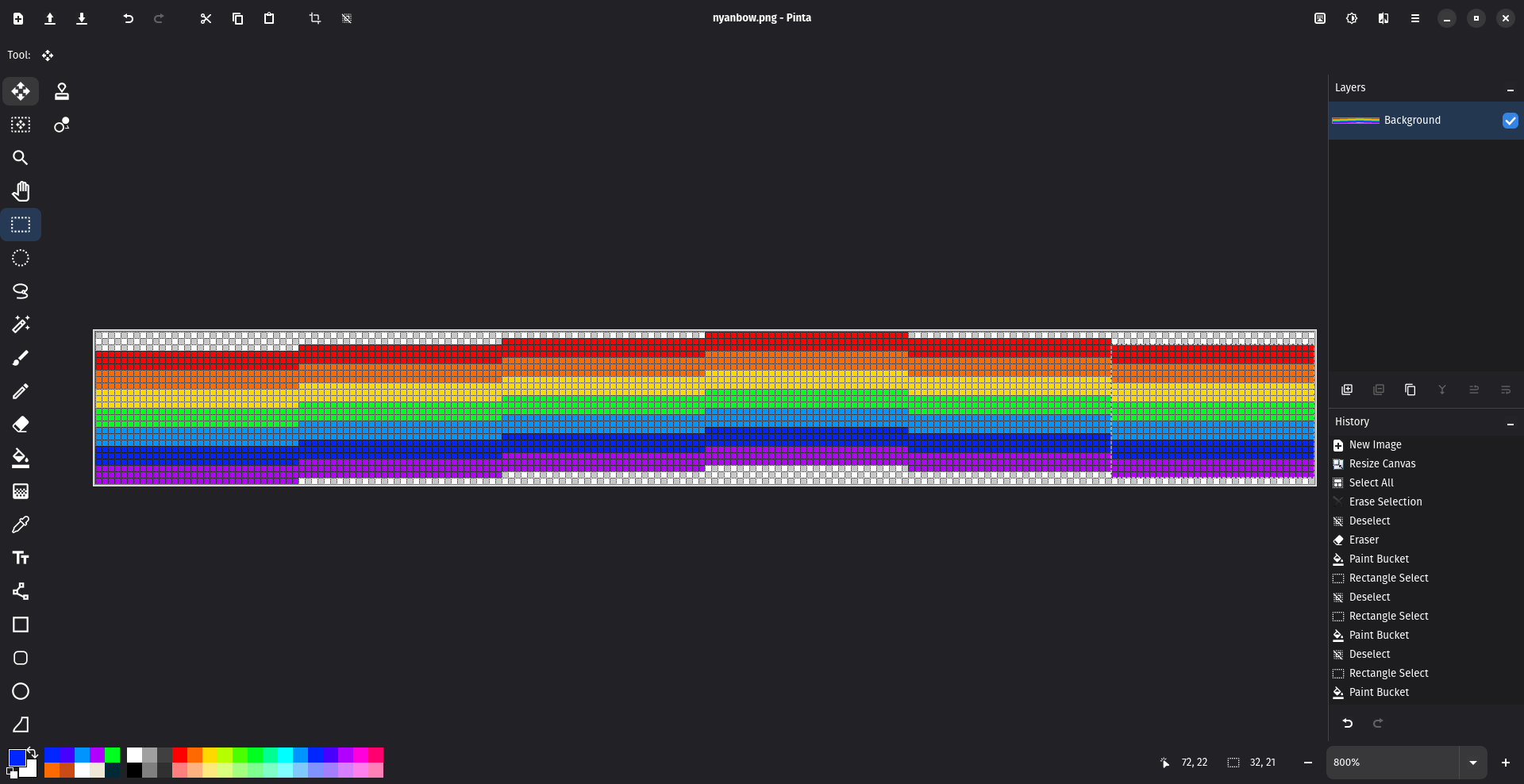Select the Move Selected tool
The width and height of the screenshot is (1524, 784).
coord(21,91)
